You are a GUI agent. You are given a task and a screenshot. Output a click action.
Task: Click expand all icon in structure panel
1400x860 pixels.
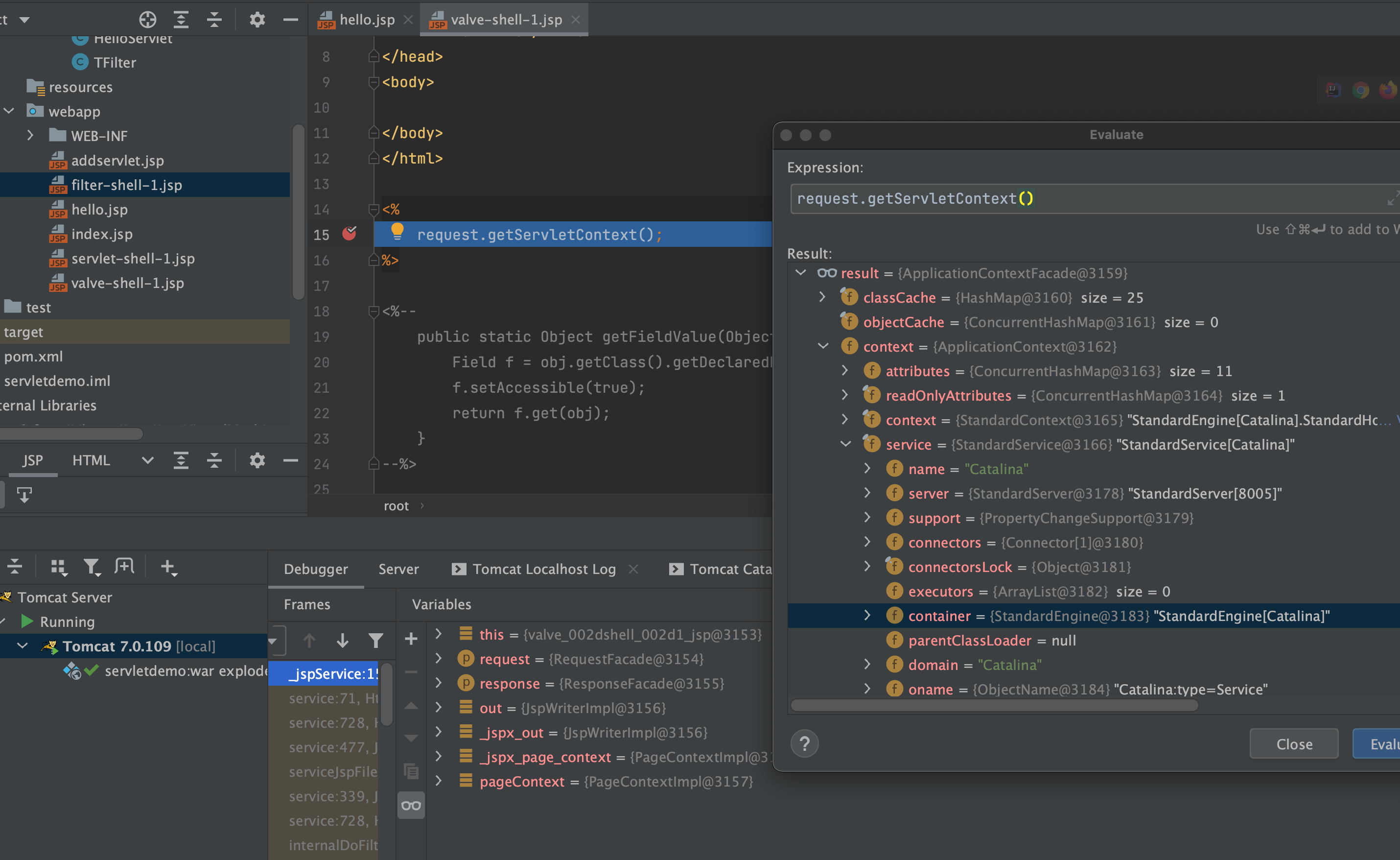tap(181, 460)
